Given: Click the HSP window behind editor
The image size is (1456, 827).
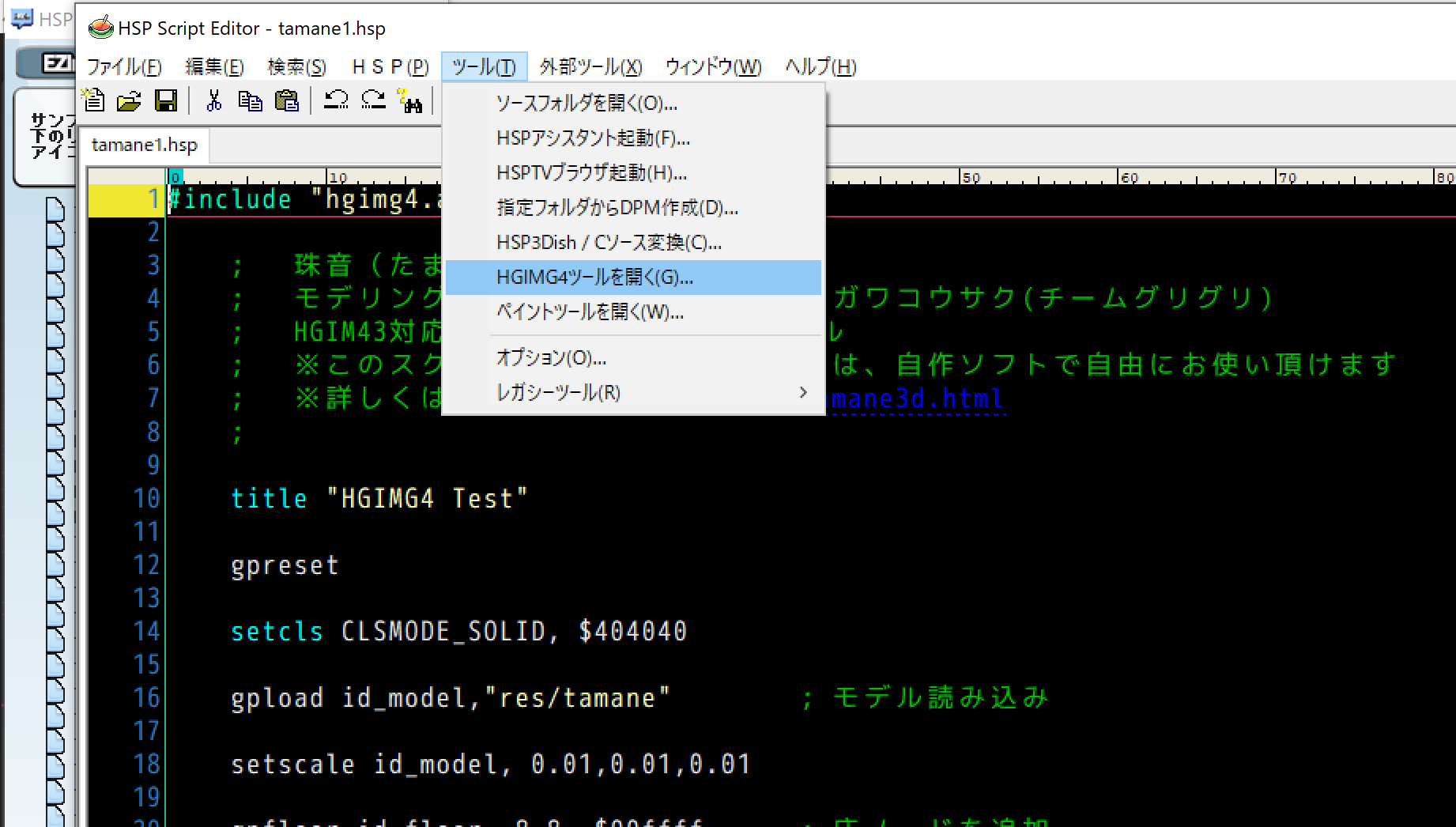Looking at the screenshot, I should (40, 19).
